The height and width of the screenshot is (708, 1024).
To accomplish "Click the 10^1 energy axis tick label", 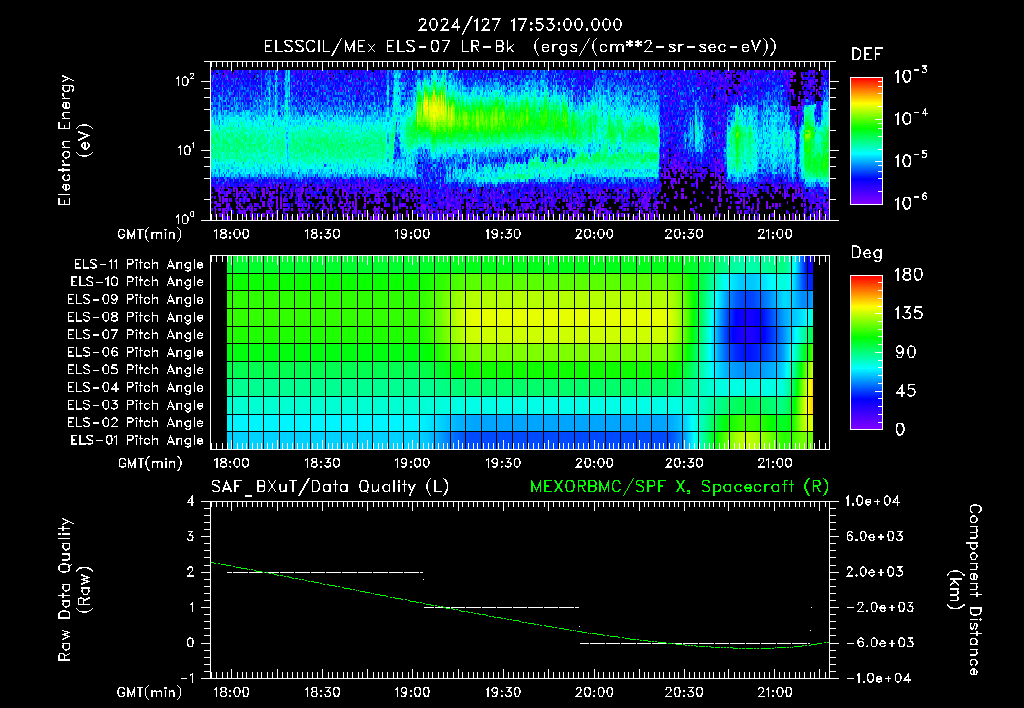I will (x=185, y=149).
